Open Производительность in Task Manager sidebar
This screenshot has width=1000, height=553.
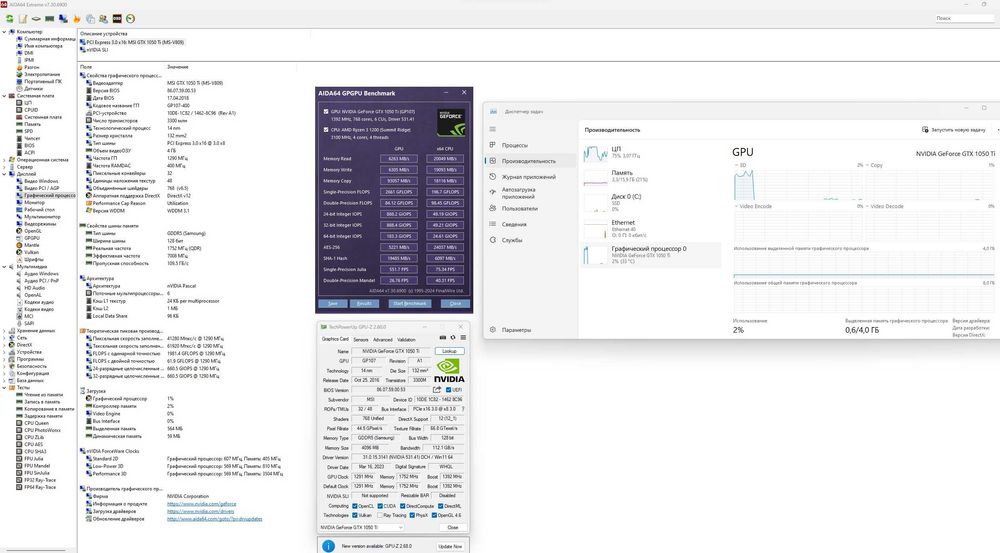pos(530,161)
